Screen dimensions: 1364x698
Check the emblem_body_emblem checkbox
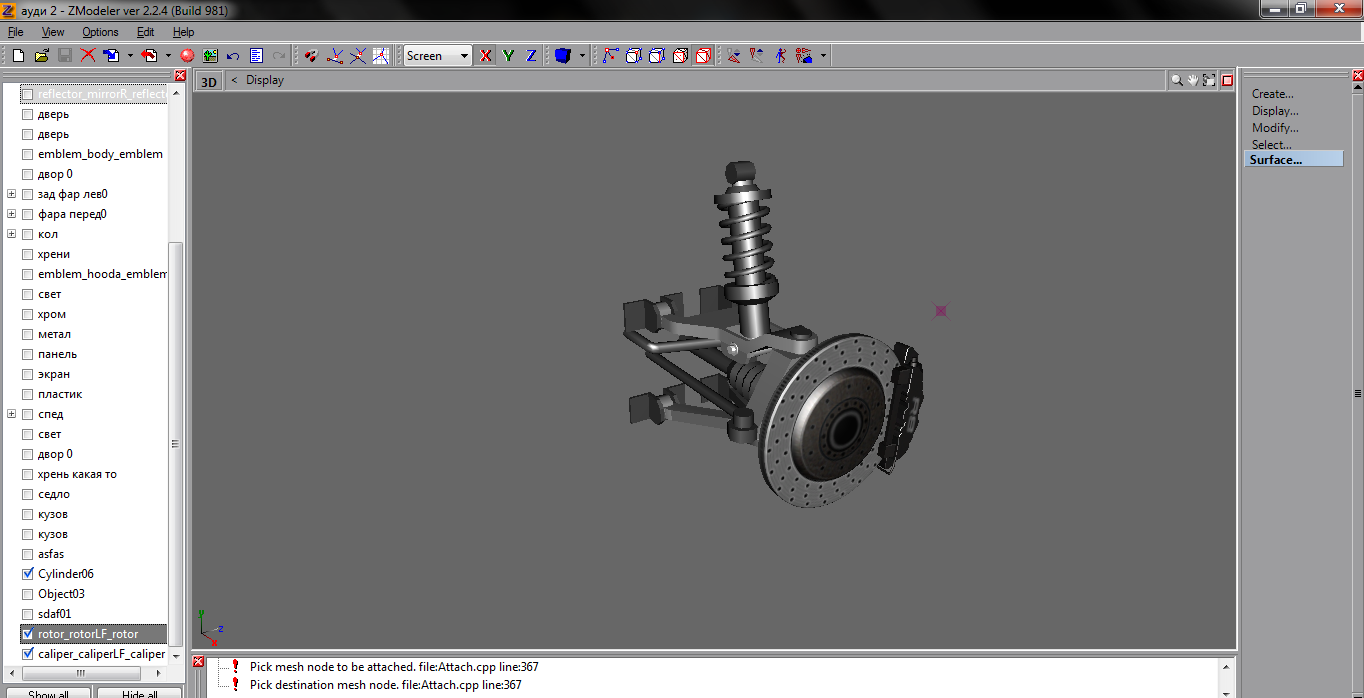coord(28,154)
